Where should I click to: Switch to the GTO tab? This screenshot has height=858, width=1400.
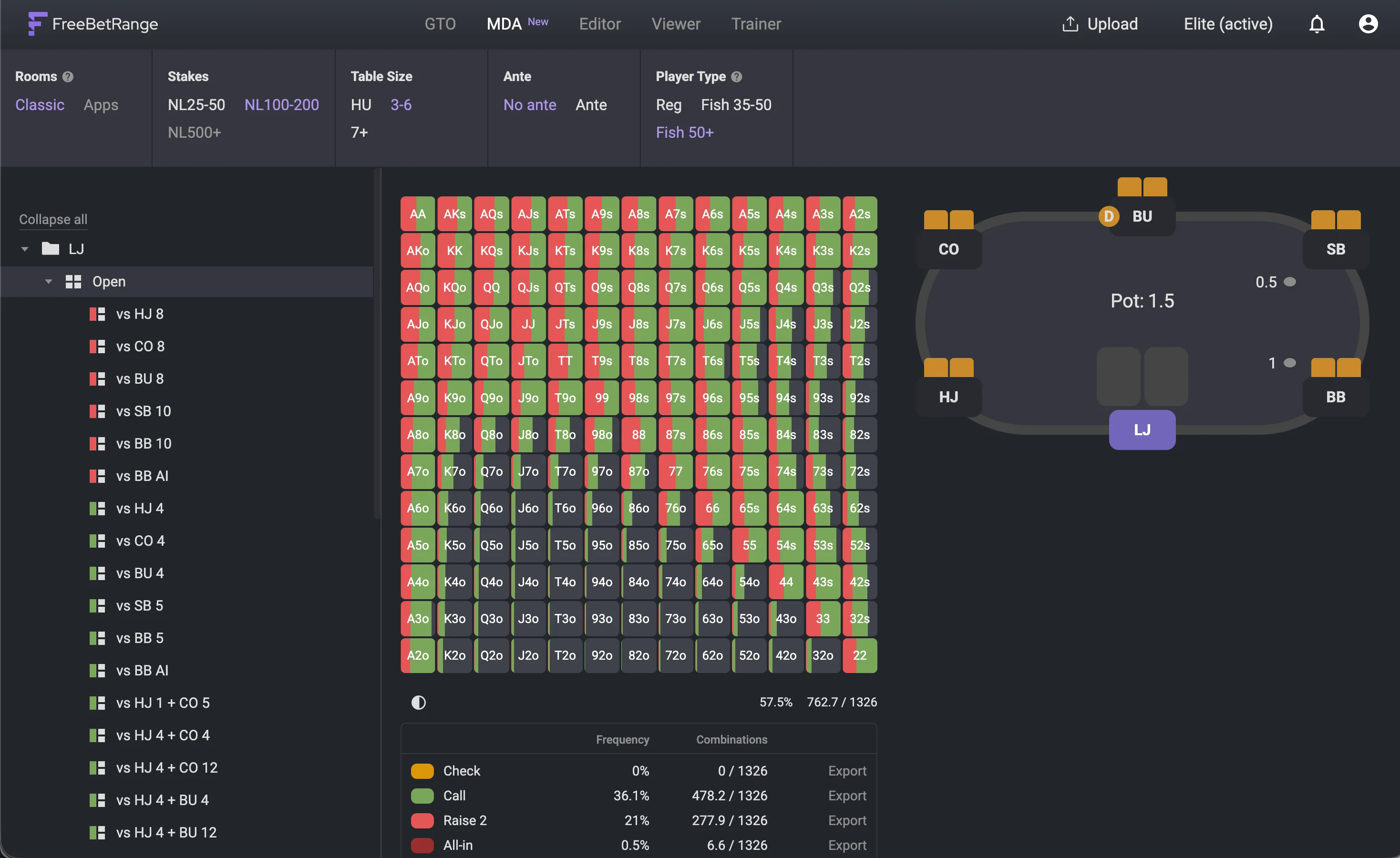tap(440, 24)
